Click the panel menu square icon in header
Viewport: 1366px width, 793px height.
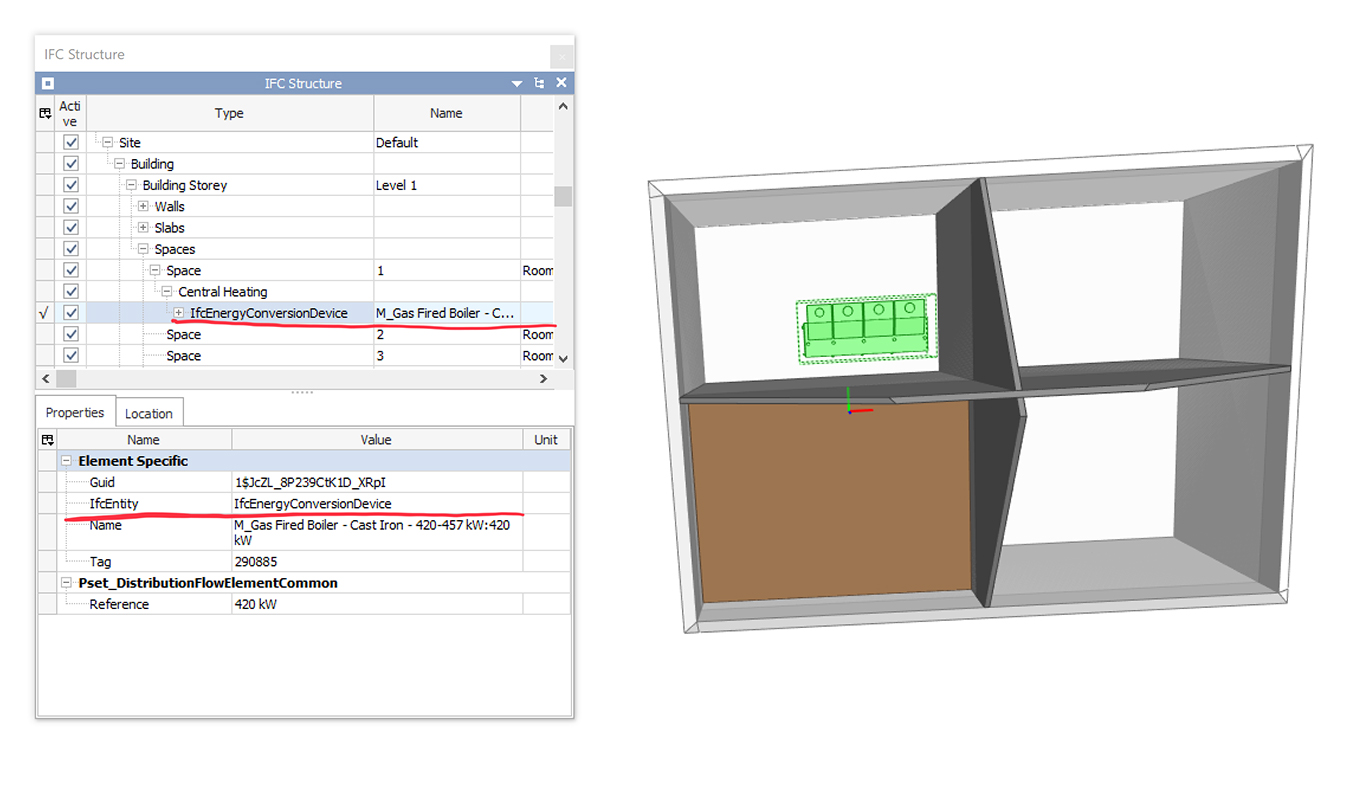pos(47,84)
